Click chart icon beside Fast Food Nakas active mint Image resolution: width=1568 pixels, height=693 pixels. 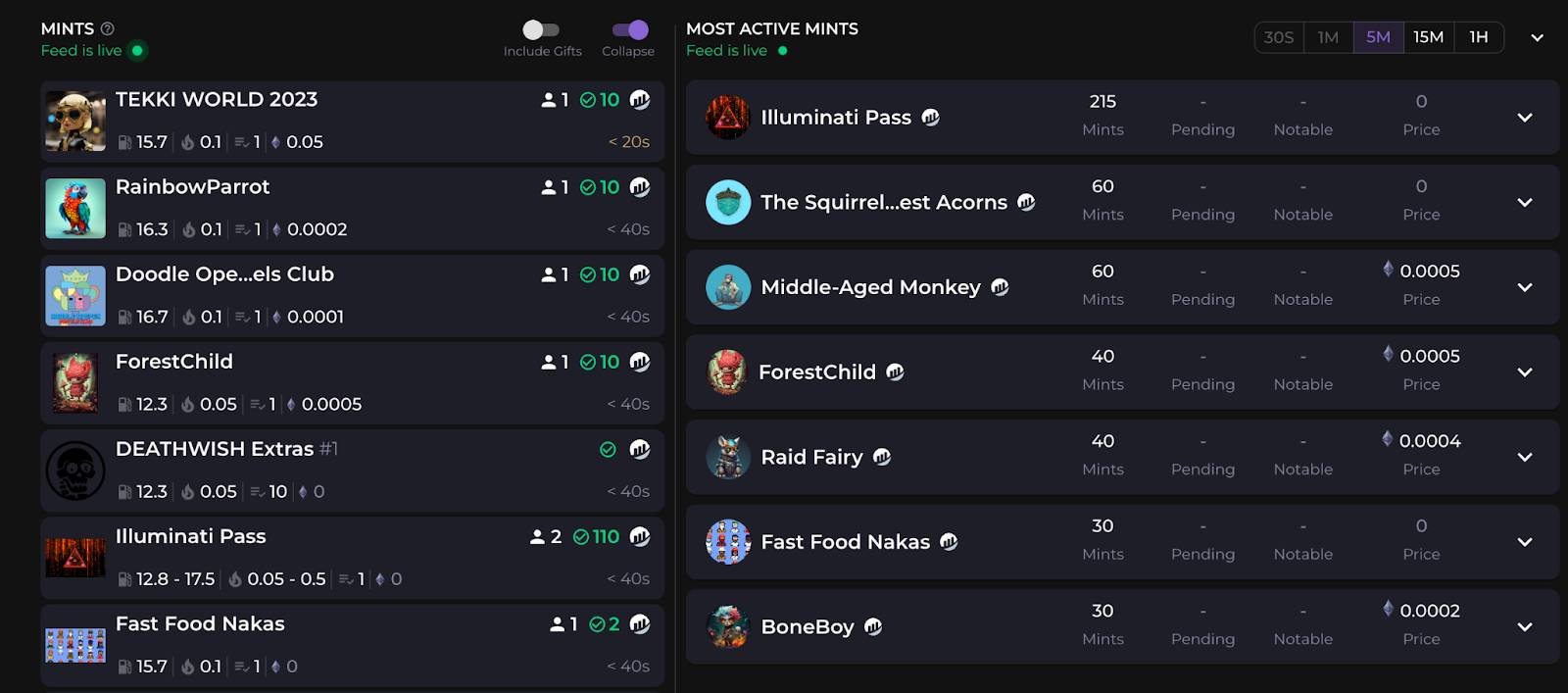pos(949,542)
